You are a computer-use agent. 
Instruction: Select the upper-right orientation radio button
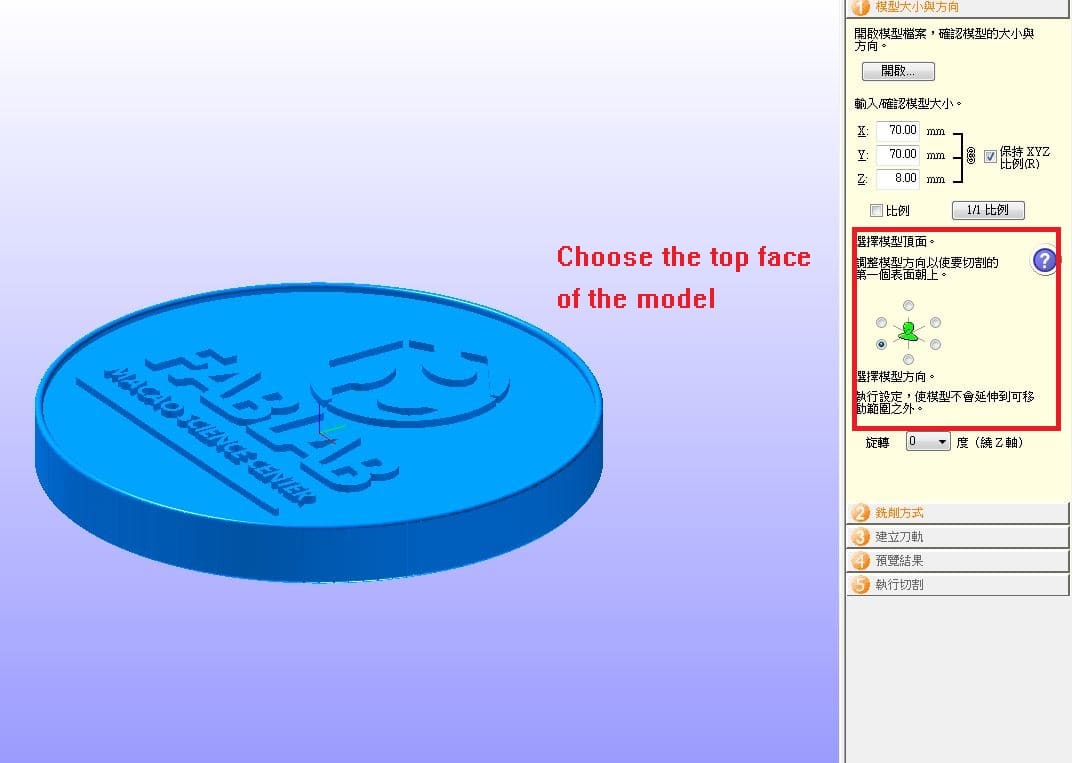click(935, 322)
